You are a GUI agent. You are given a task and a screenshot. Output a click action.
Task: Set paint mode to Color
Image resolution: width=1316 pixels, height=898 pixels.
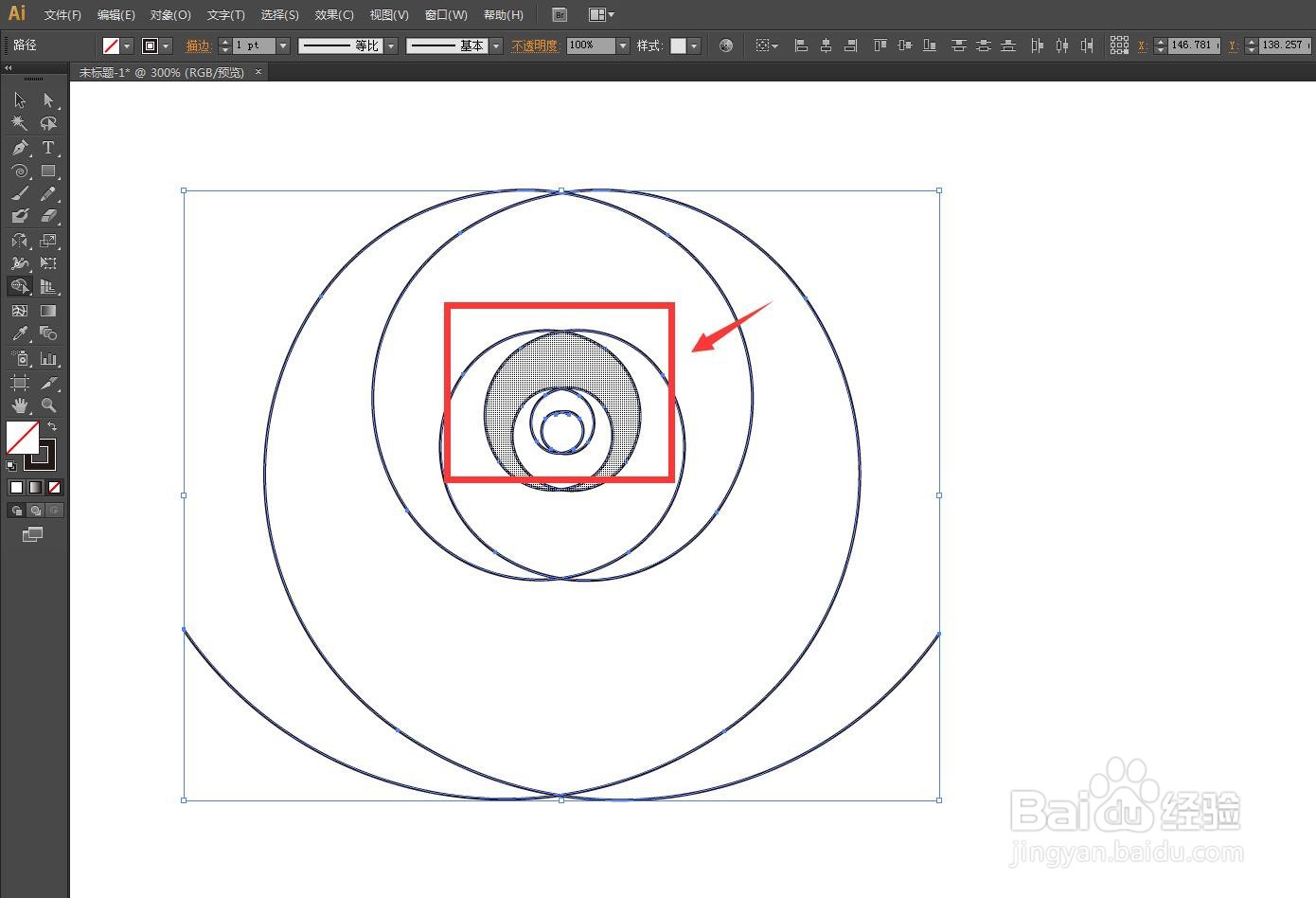tap(16, 487)
